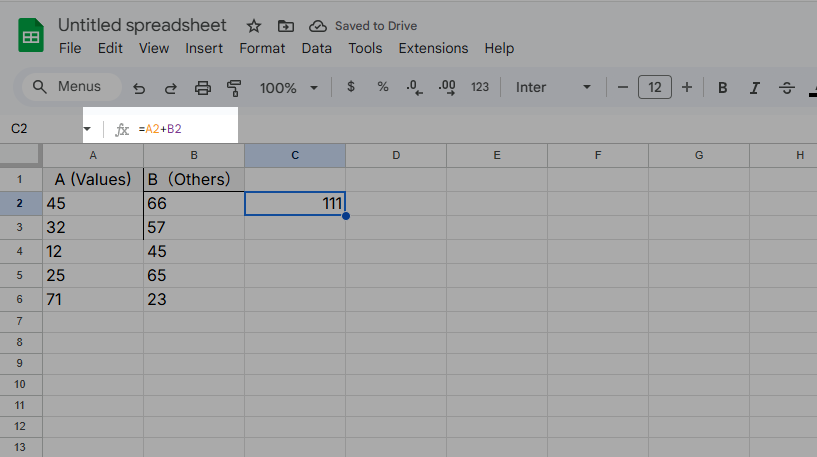Image resolution: width=817 pixels, height=457 pixels.
Task: Open the Format menu
Action: [262, 48]
